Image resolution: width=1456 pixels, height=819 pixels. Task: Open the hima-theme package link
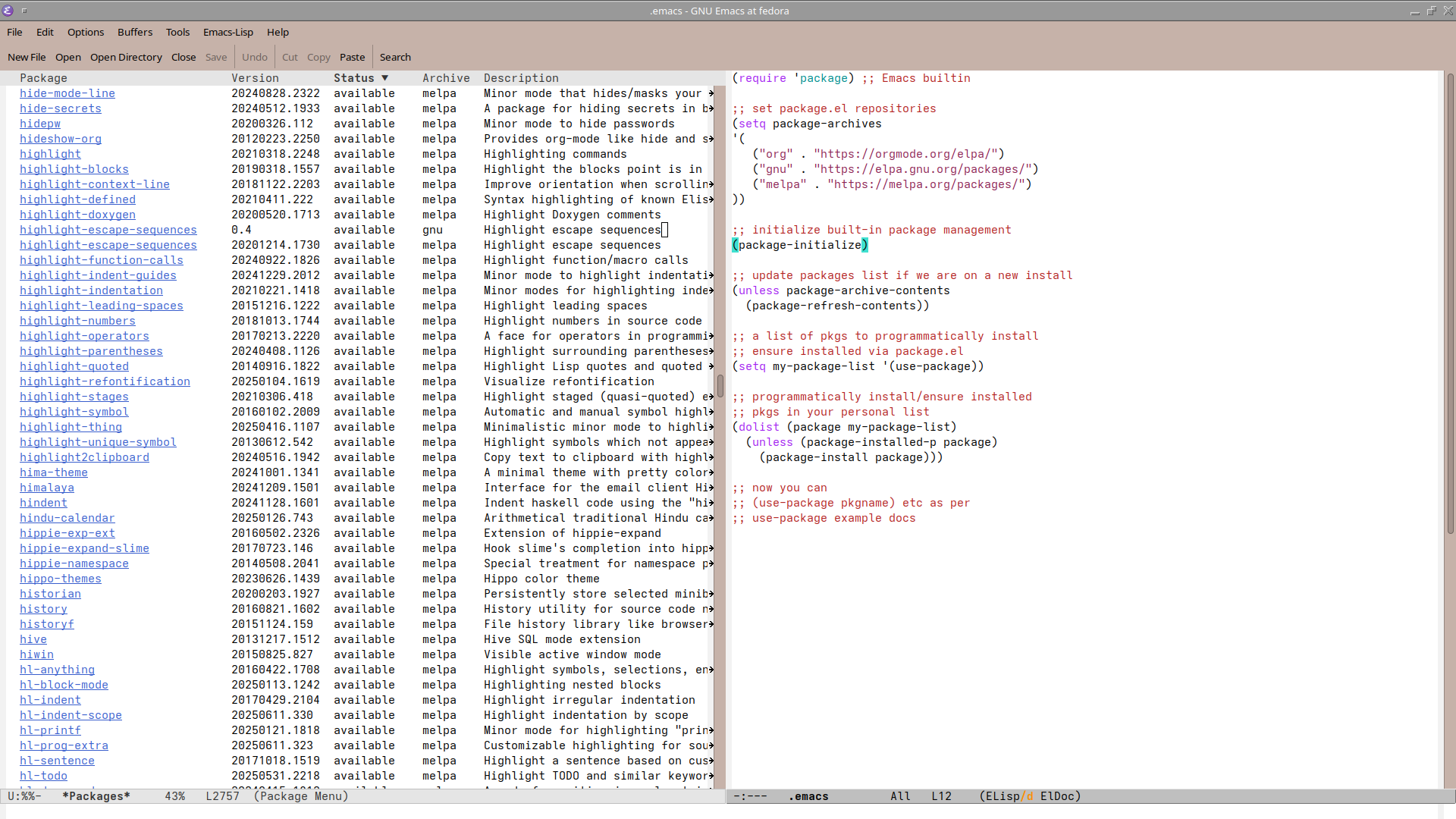tap(54, 472)
